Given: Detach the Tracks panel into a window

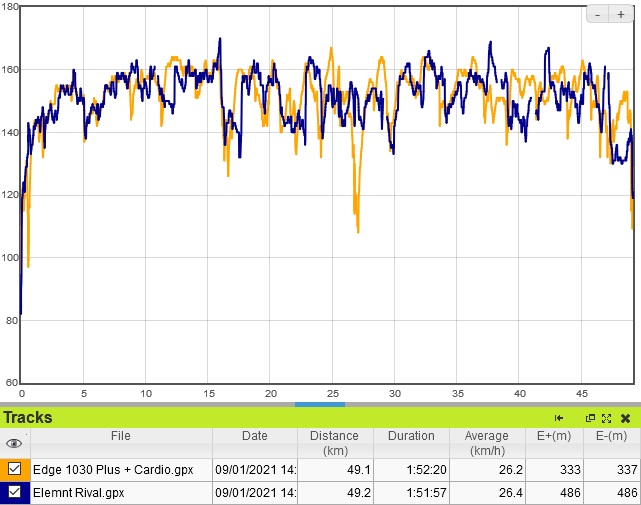Looking at the screenshot, I should (x=590, y=418).
